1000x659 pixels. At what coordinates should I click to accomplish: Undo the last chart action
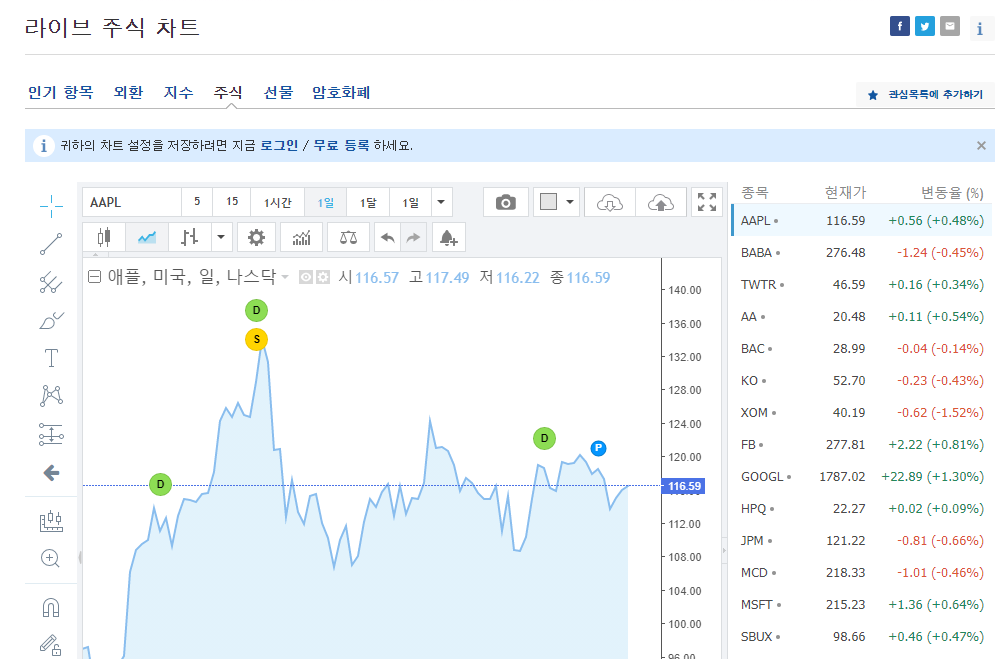click(x=387, y=238)
